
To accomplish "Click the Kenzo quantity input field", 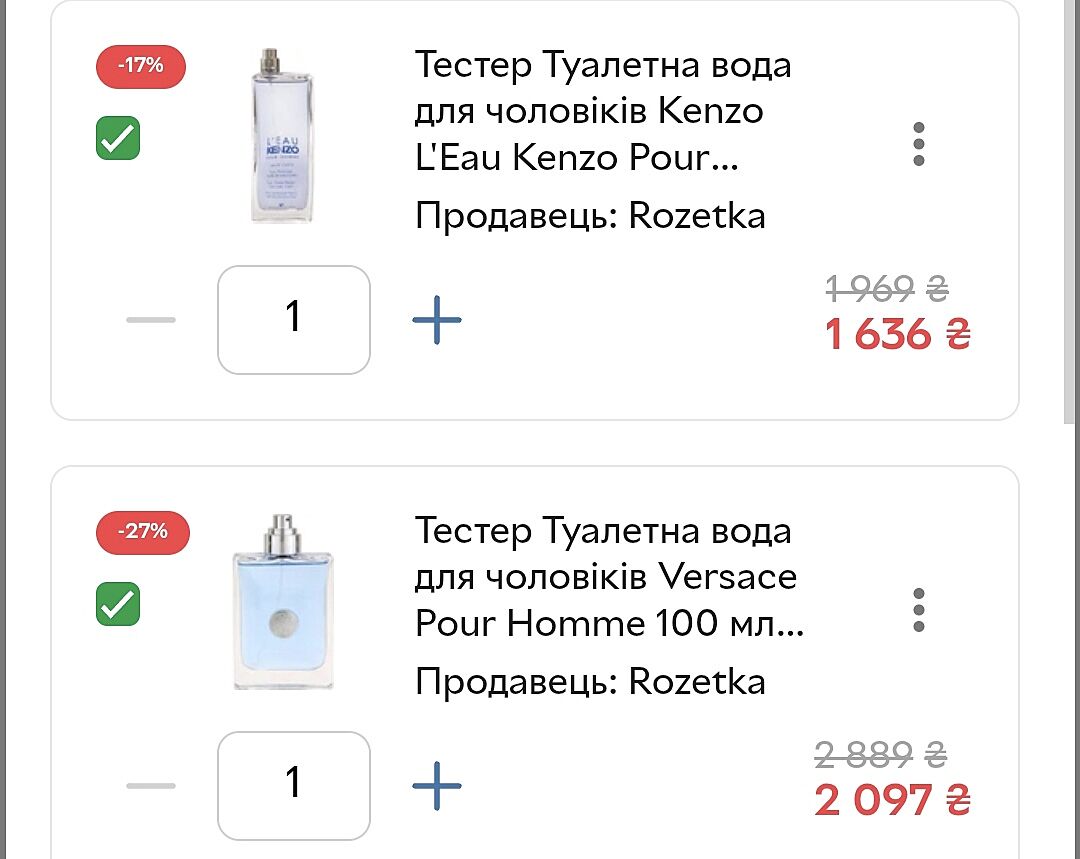I will (x=294, y=320).
